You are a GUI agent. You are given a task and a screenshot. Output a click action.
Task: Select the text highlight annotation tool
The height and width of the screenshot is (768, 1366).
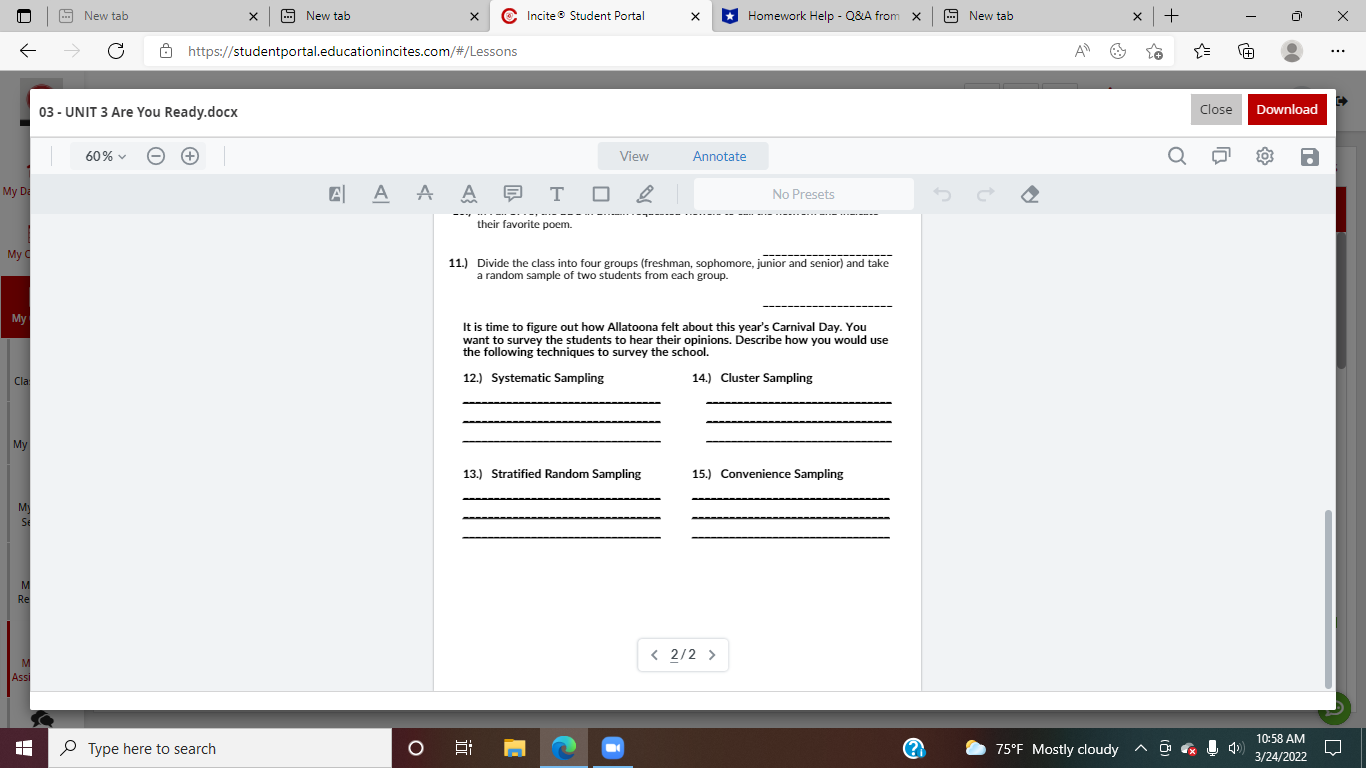[x=336, y=193]
